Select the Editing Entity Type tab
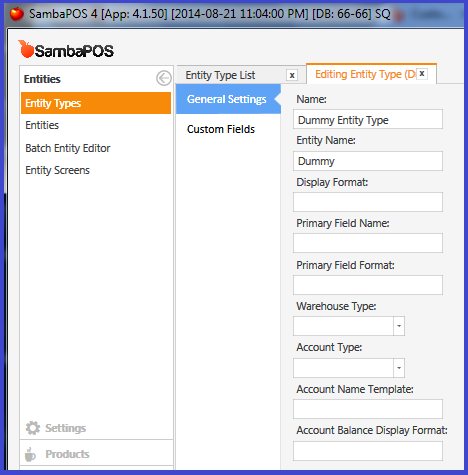Screen dimensions: 468x475 click(365, 74)
